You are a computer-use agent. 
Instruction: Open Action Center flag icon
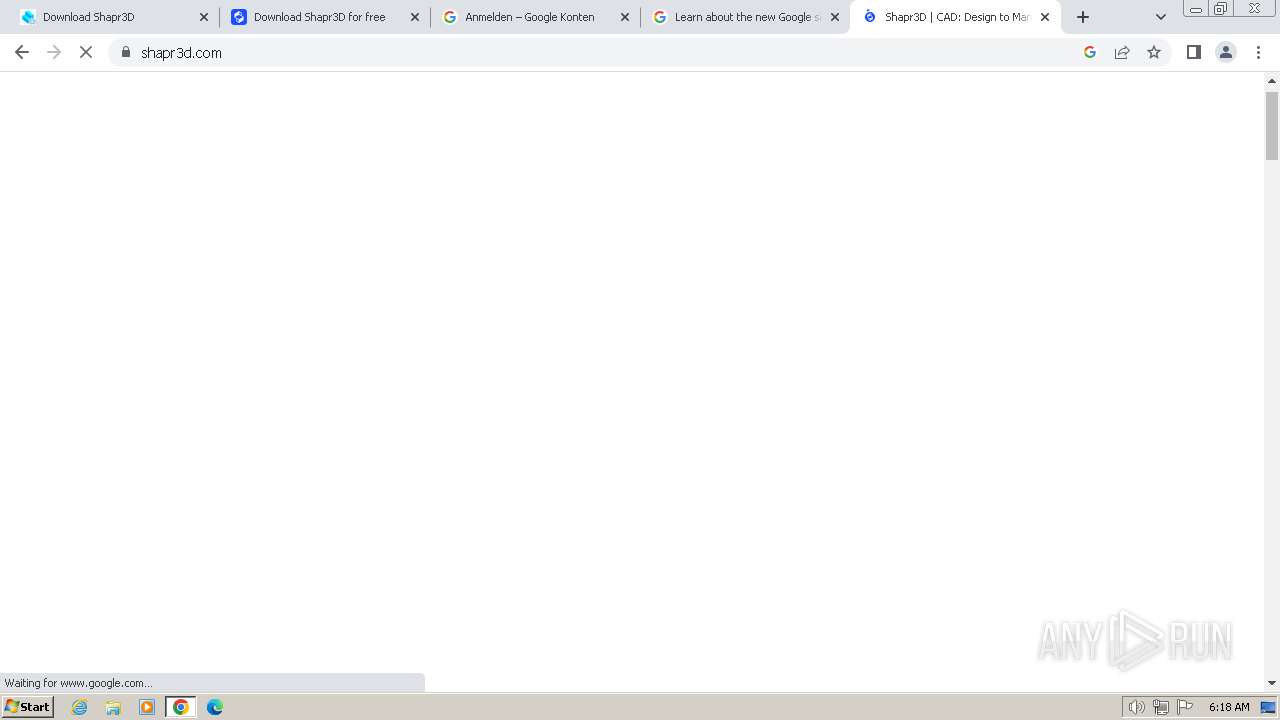pos(1185,707)
